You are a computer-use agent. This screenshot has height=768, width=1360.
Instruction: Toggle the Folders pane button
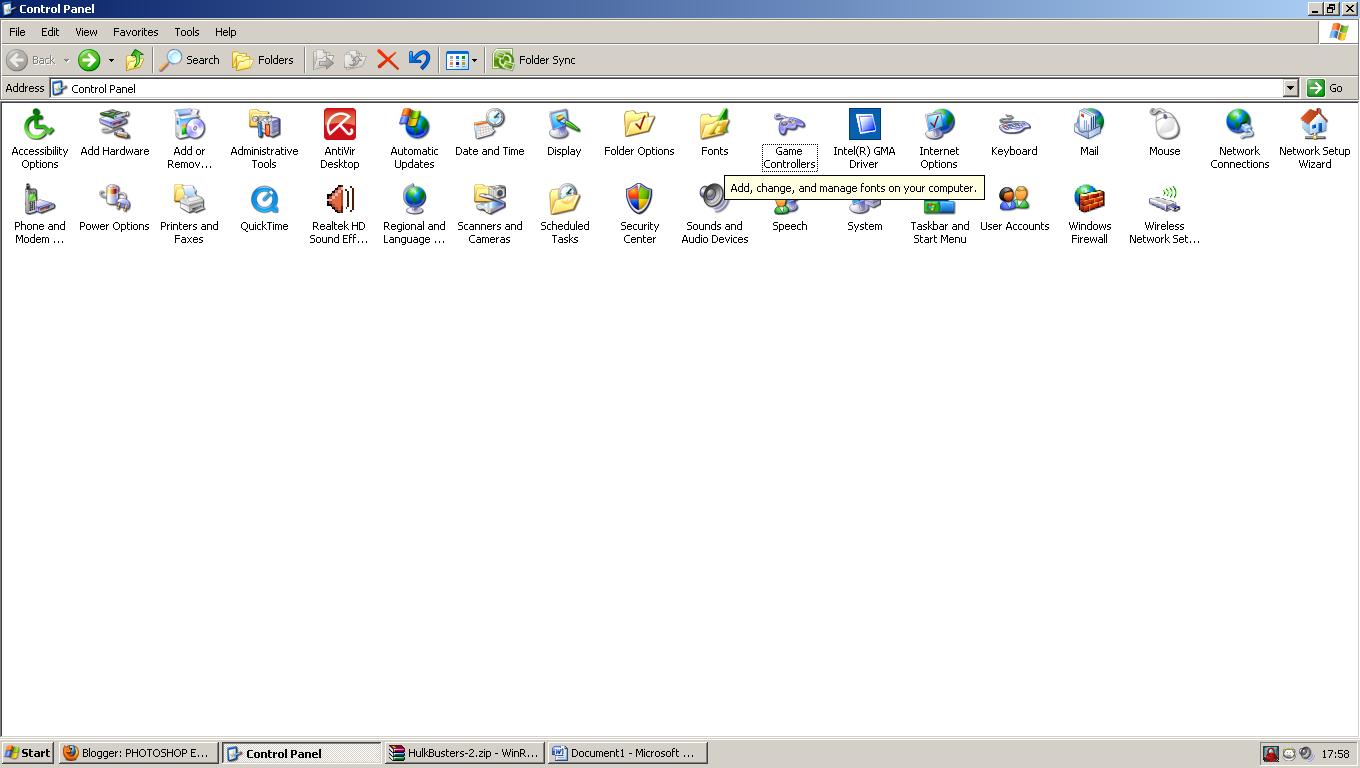click(263, 60)
